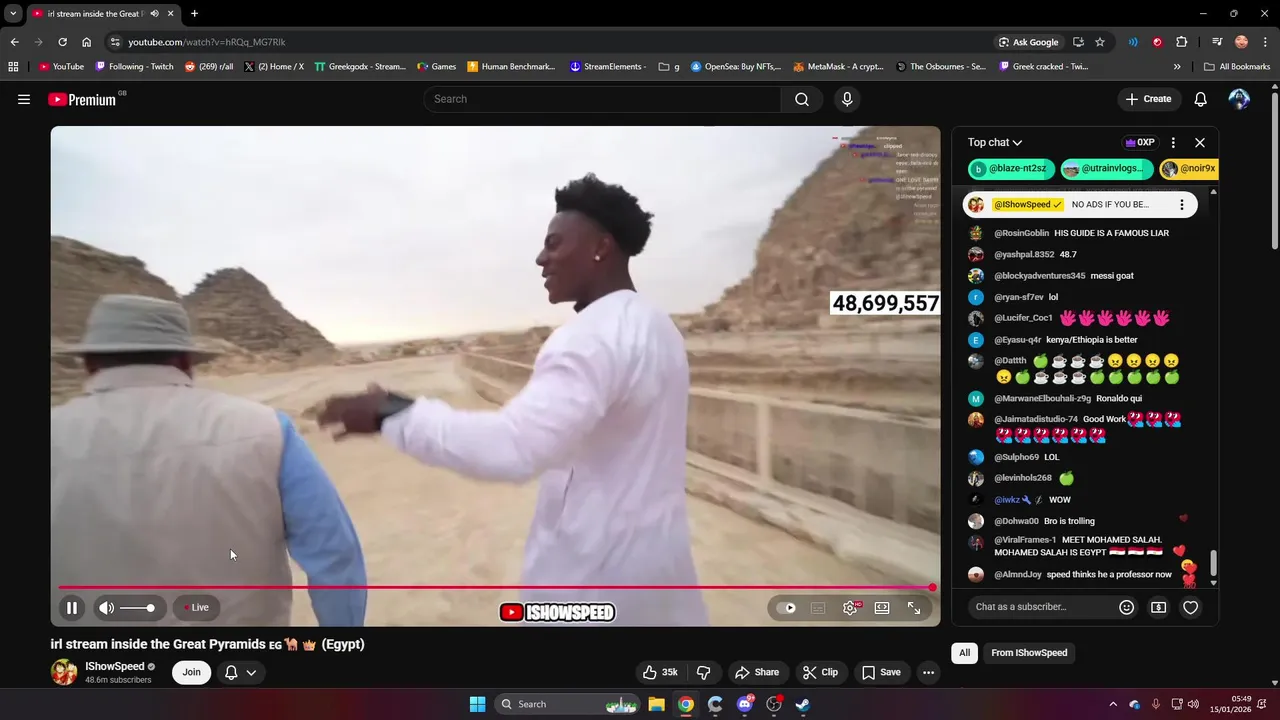Open YouTube notifications bell

pos(1201,99)
